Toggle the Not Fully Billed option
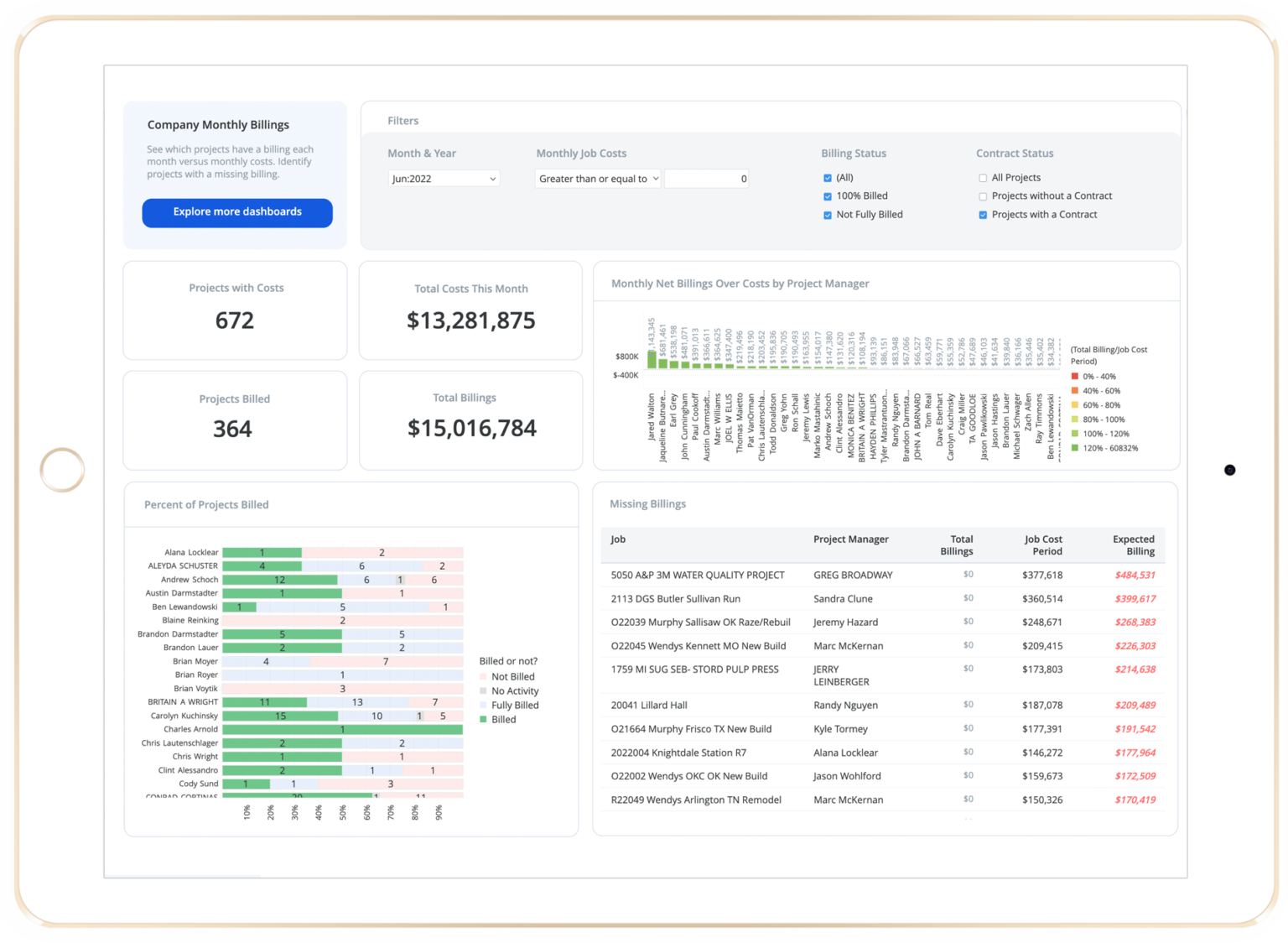Image resolution: width=1288 pixels, height=943 pixels. pyautogui.click(x=827, y=215)
